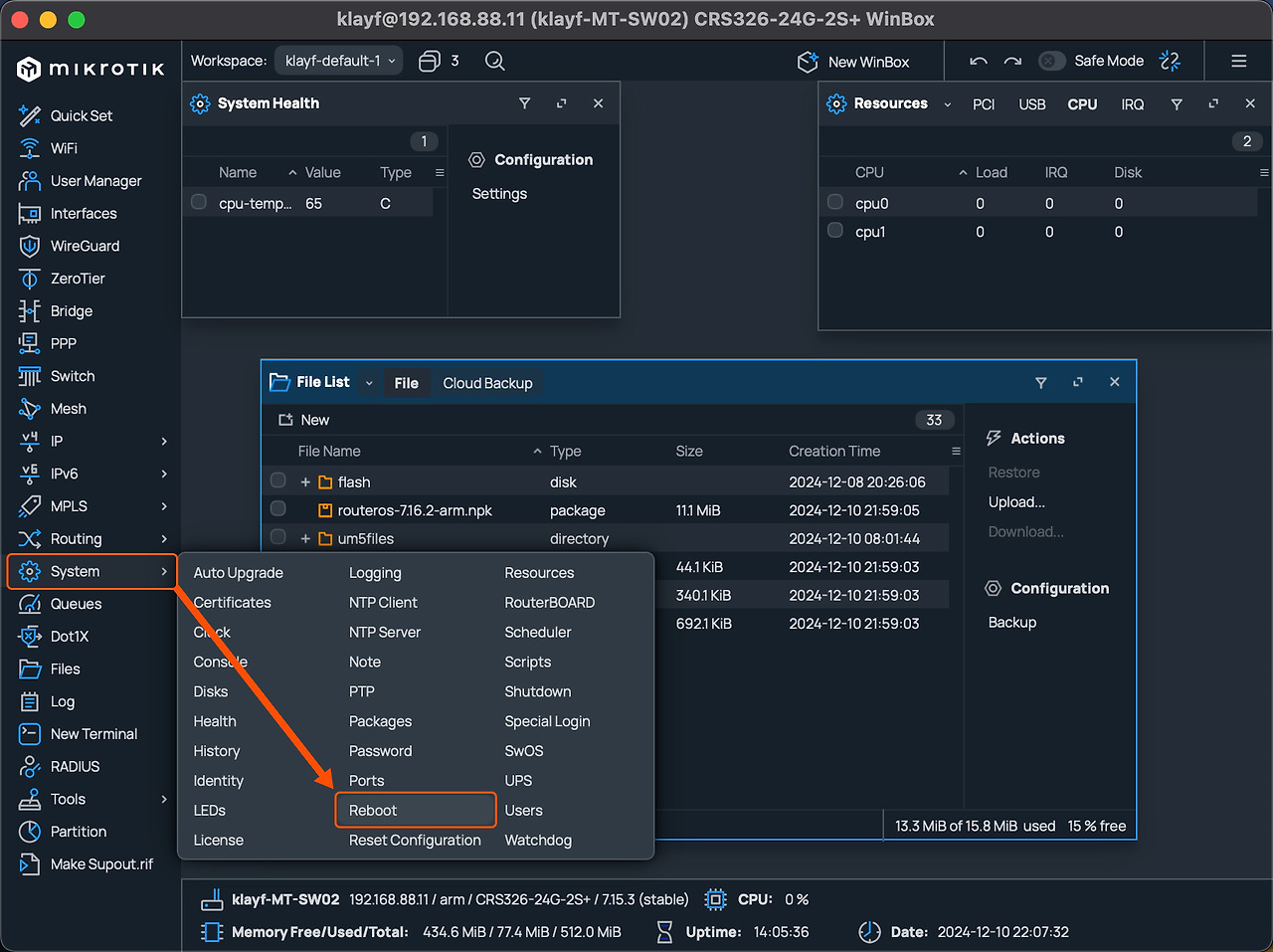Choose Reset Configuration in System menu
This screenshot has height=952, width=1273.
[x=415, y=841]
